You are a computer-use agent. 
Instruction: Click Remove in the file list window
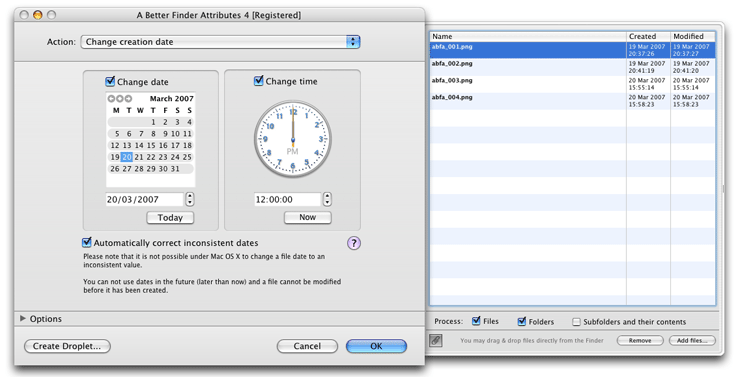(640, 341)
